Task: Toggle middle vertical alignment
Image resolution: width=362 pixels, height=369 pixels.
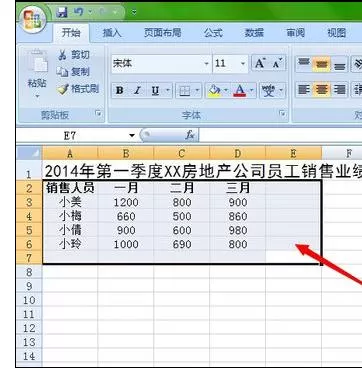Action: point(321,64)
